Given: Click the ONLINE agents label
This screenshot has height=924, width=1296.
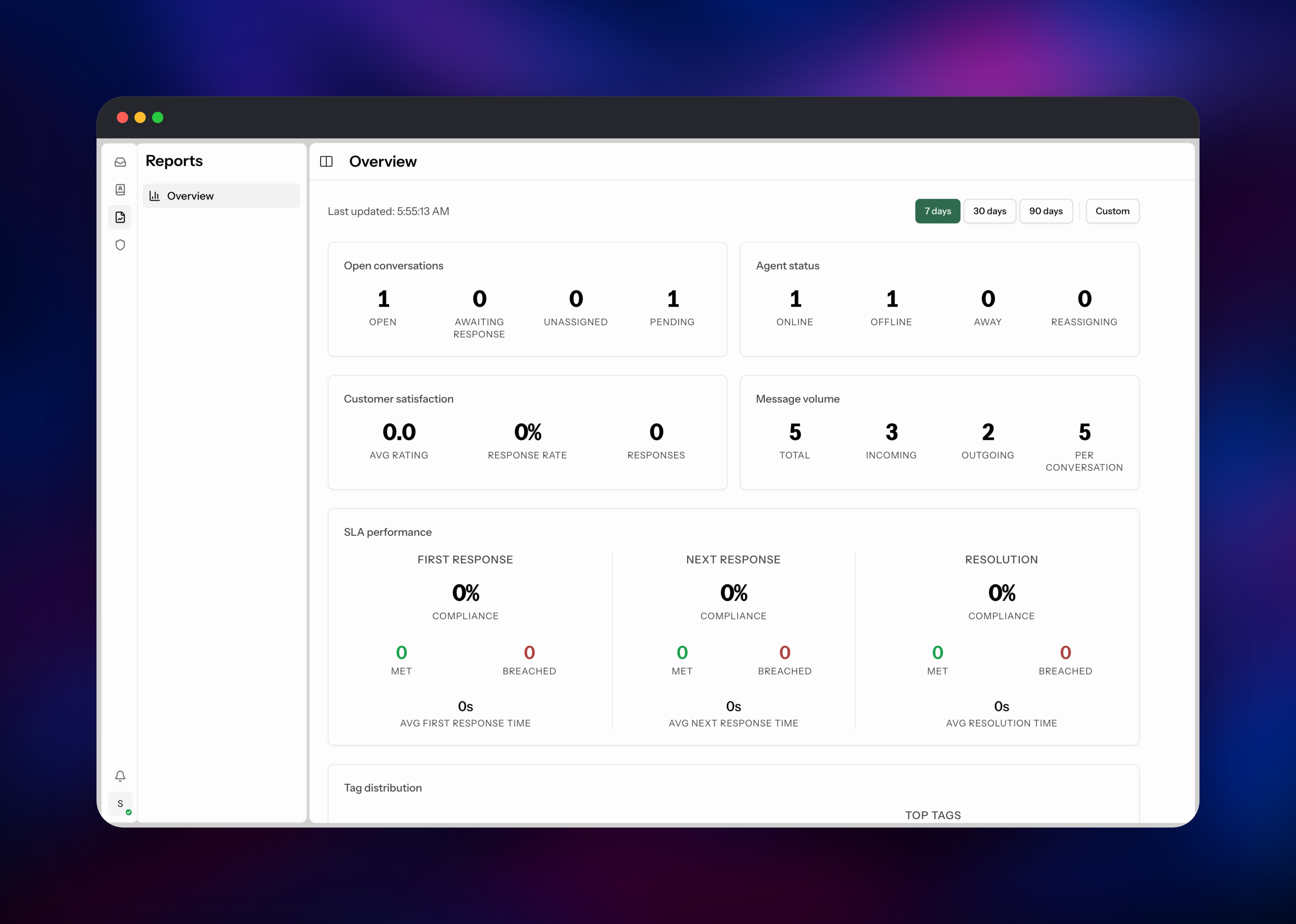Looking at the screenshot, I should point(794,322).
